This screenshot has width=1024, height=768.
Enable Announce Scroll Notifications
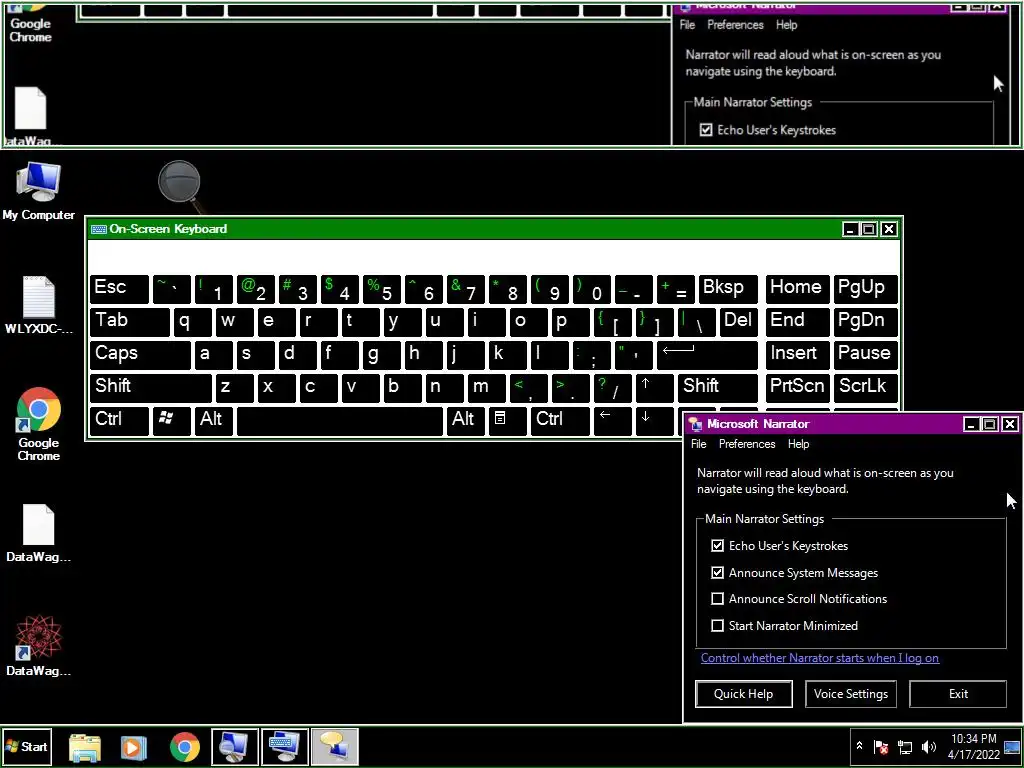pos(717,599)
